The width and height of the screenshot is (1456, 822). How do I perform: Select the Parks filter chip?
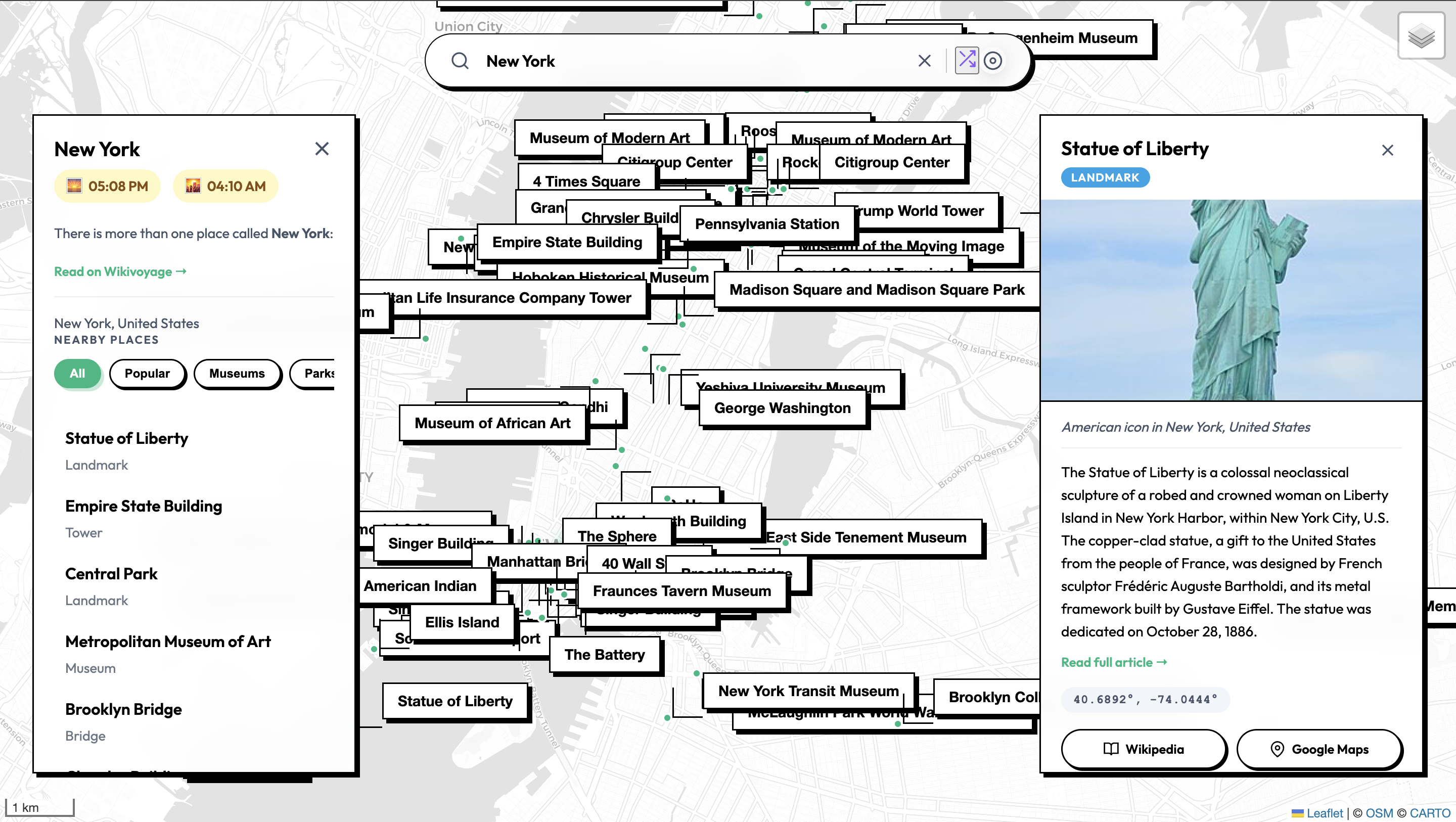click(320, 374)
